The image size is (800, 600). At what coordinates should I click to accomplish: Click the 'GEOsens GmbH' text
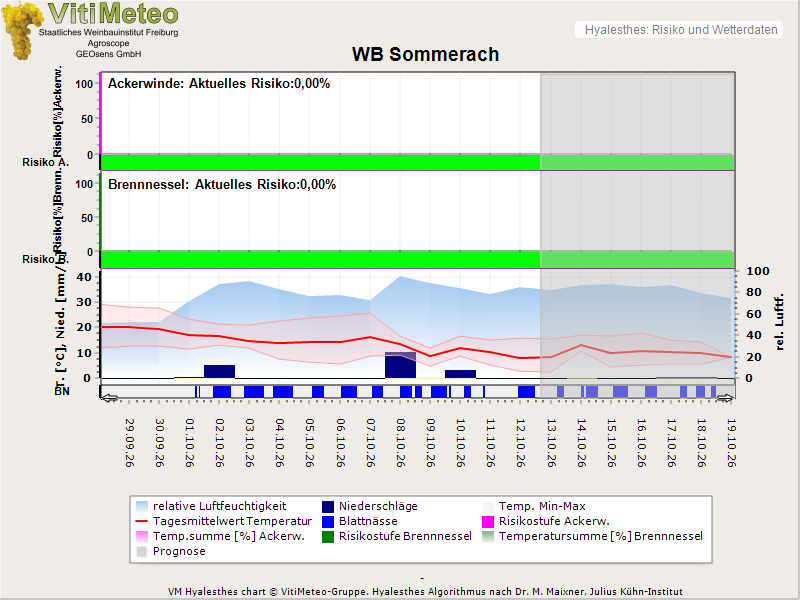pyautogui.click(x=109, y=54)
